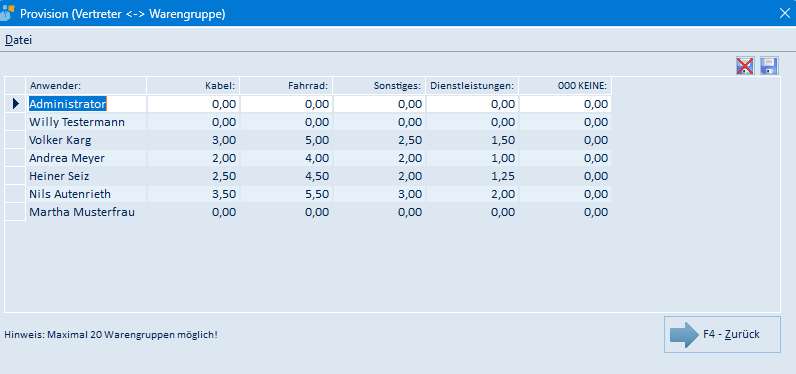
Task: Click row selector beside Heiner Seiz
Action: coord(15,176)
